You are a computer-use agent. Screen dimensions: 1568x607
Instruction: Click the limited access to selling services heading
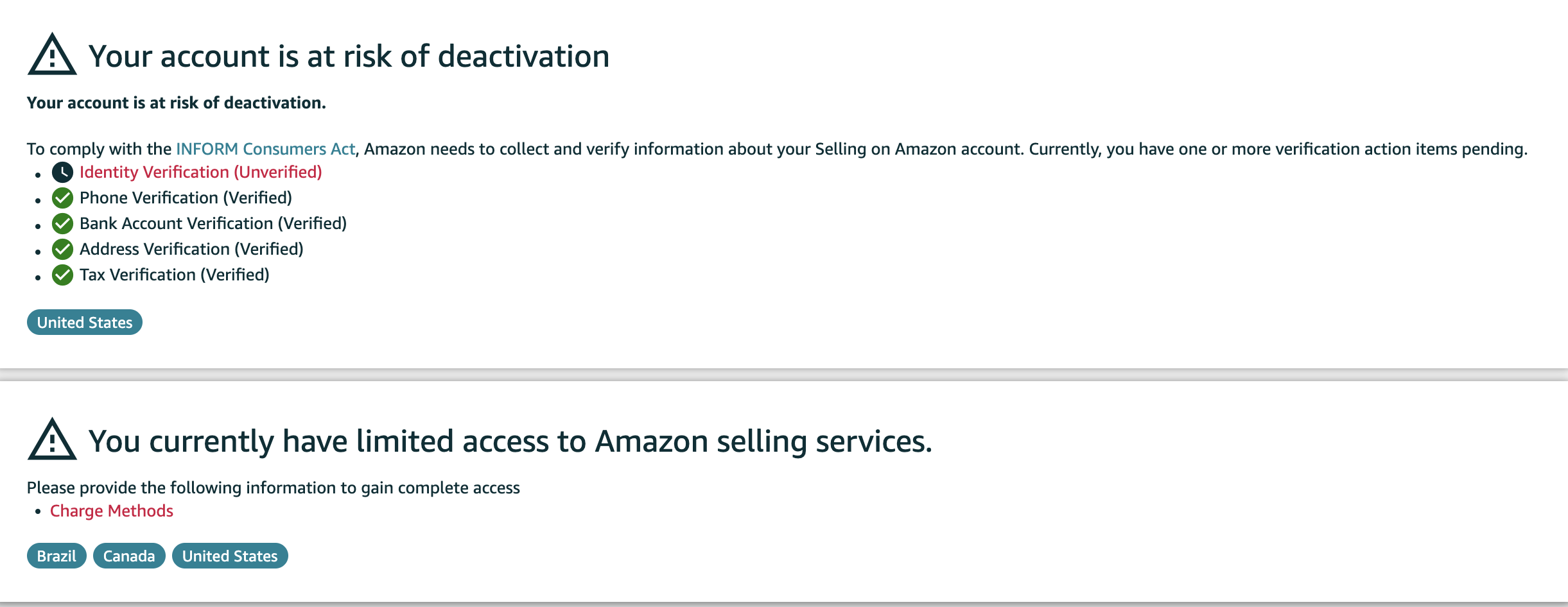pyautogui.click(x=510, y=441)
